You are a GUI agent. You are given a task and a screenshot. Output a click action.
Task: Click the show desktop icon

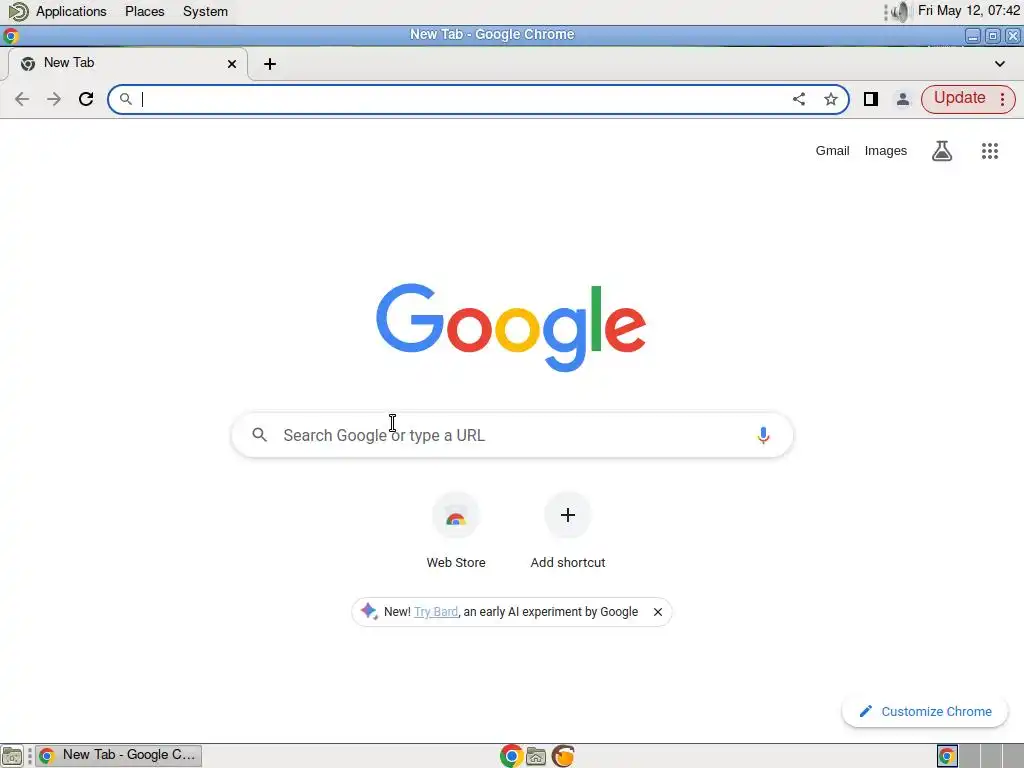12,756
